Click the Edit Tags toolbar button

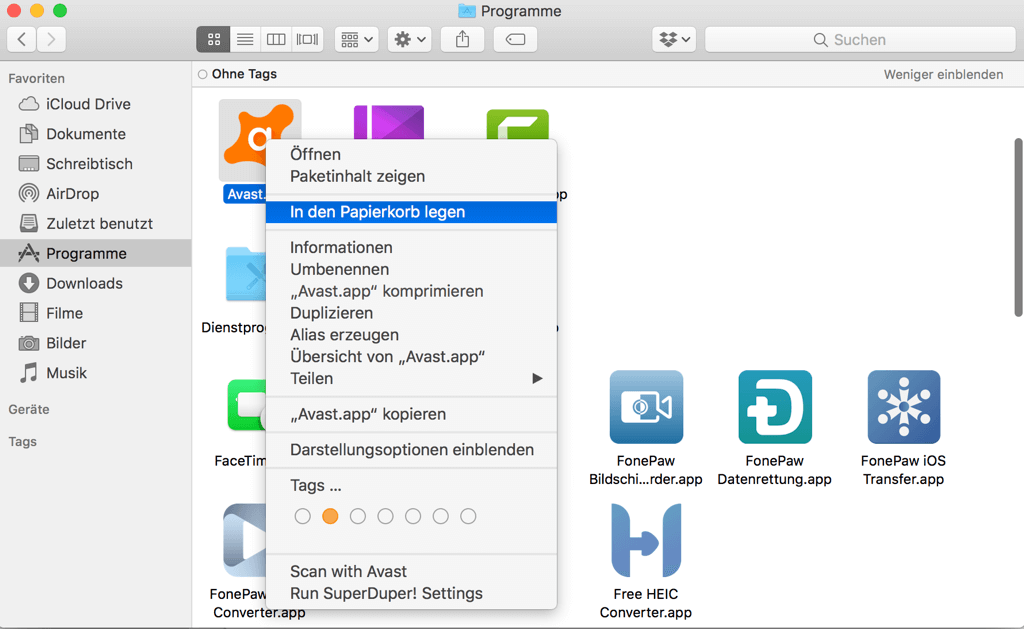(x=515, y=39)
